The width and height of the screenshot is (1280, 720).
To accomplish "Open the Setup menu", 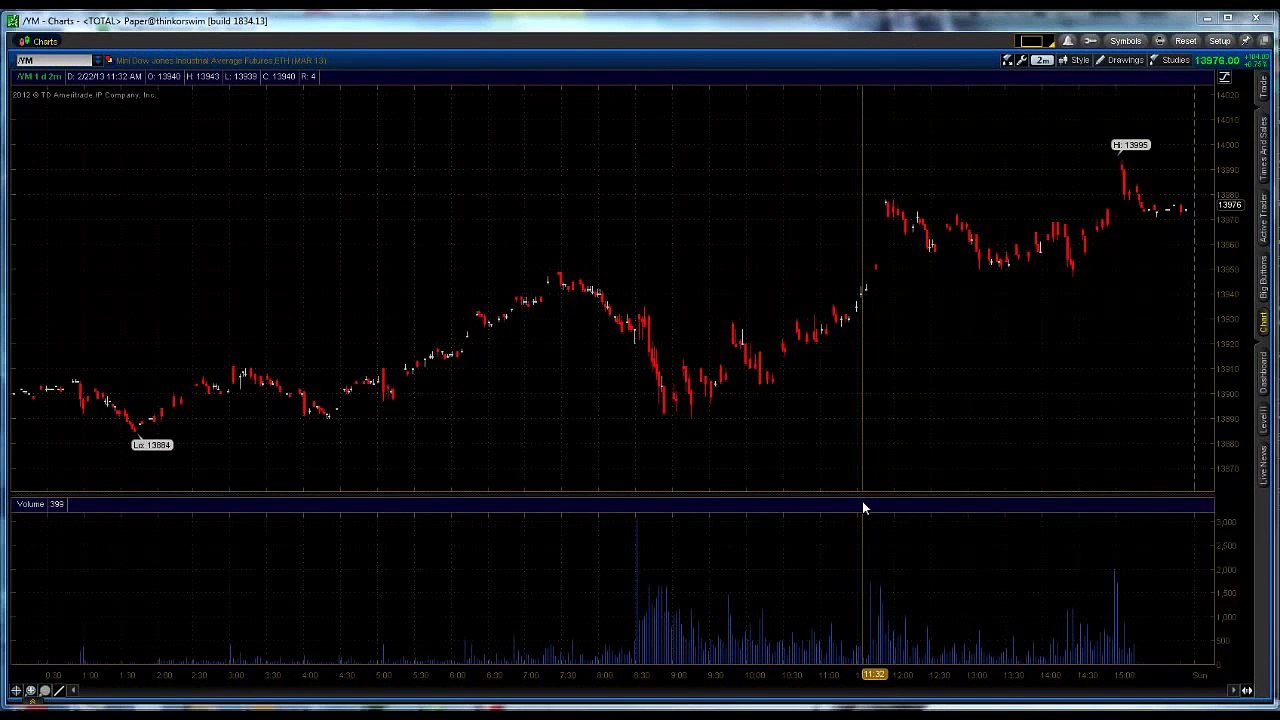I will 1219,41.
